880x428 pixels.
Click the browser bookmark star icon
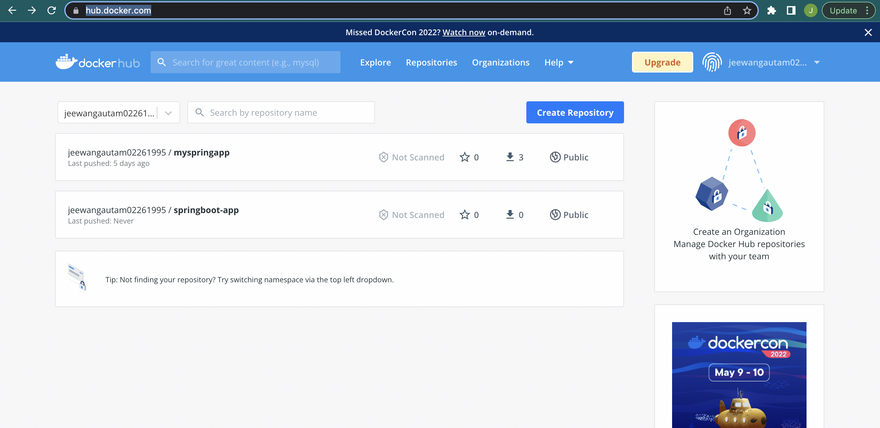[747, 10]
